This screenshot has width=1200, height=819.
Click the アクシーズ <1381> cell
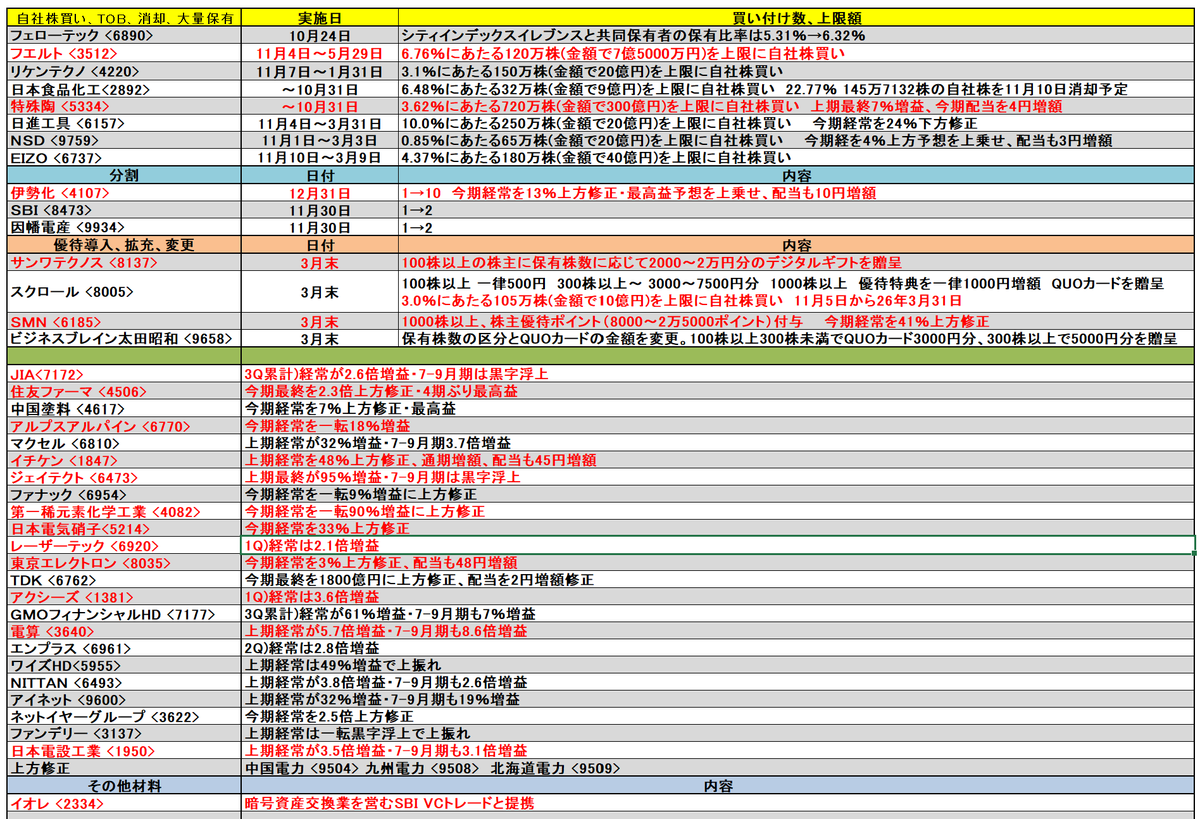click(x=124, y=597)
